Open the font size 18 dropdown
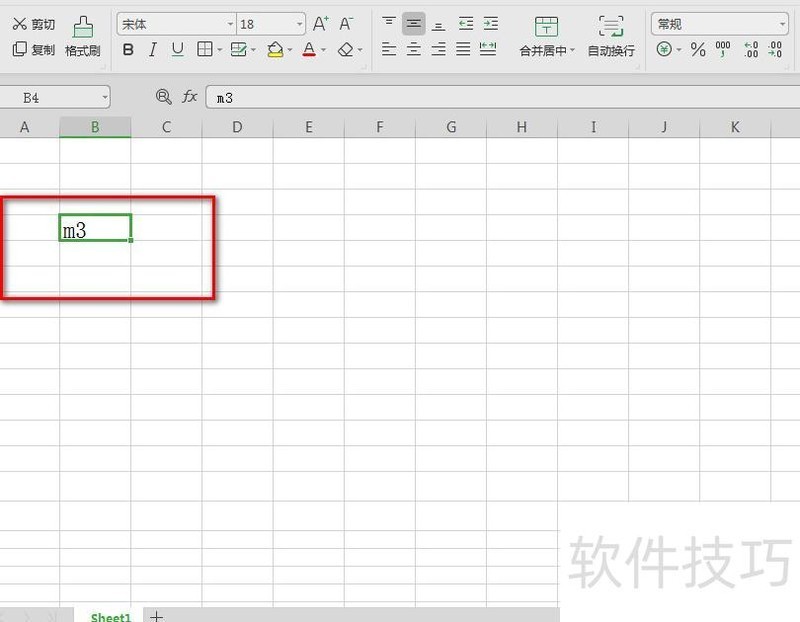Viewport: 800px width, 622px height. pyautogui.click(x=299, y=24)
